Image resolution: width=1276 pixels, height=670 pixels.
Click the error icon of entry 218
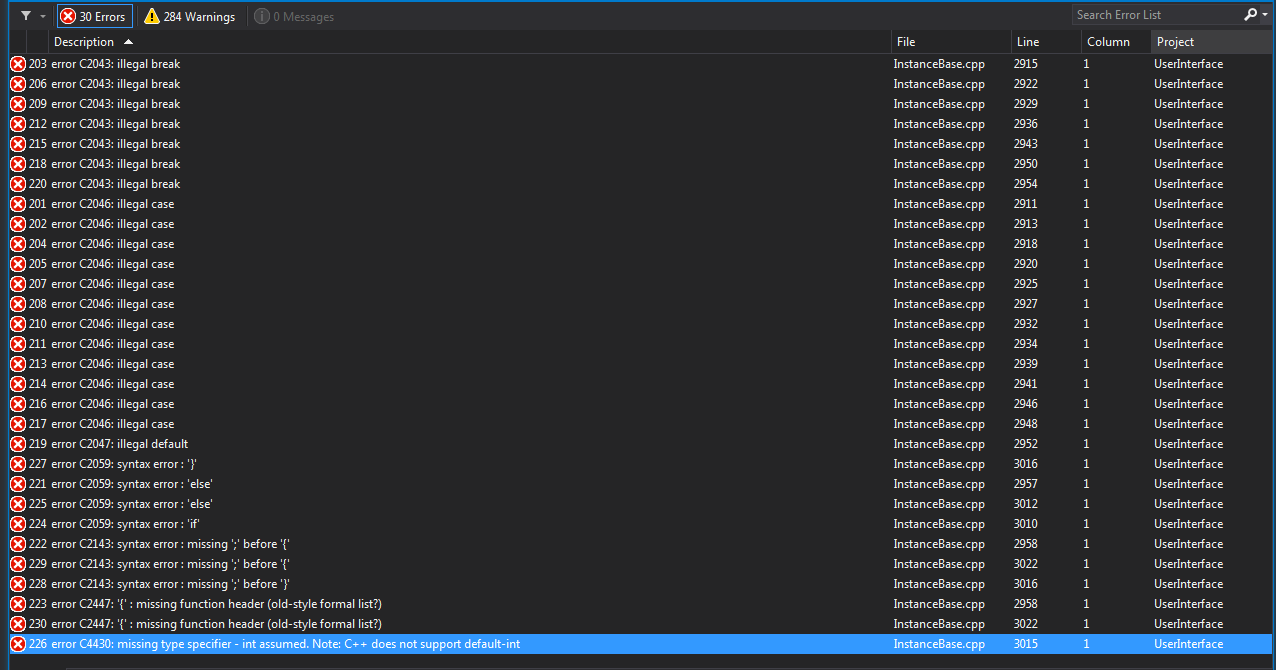pyautogui.click(x=18, y=164)
